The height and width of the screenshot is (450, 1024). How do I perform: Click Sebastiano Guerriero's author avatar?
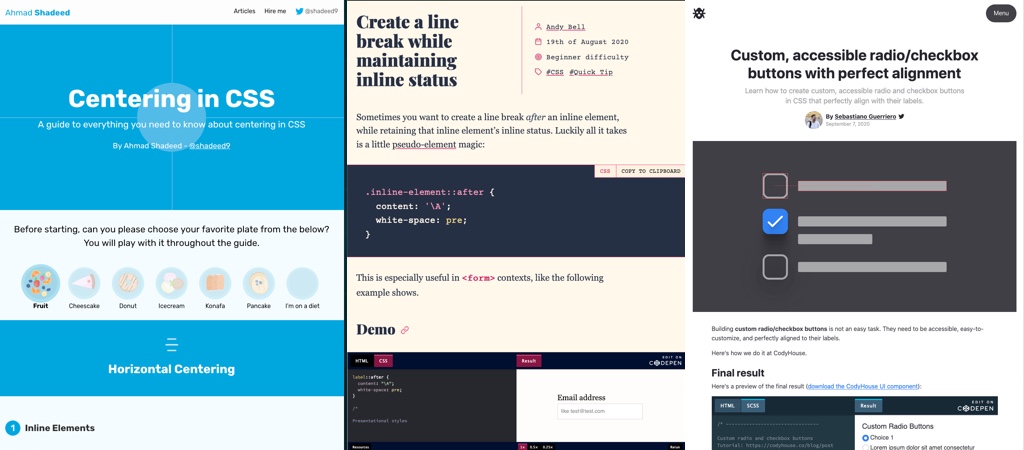click(814, 120)
